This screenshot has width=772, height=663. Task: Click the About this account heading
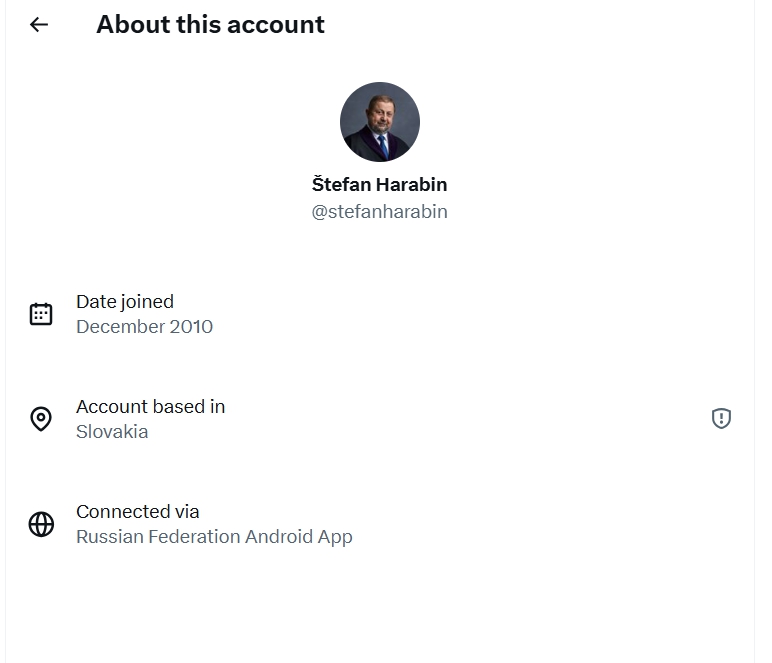[210, 25]
